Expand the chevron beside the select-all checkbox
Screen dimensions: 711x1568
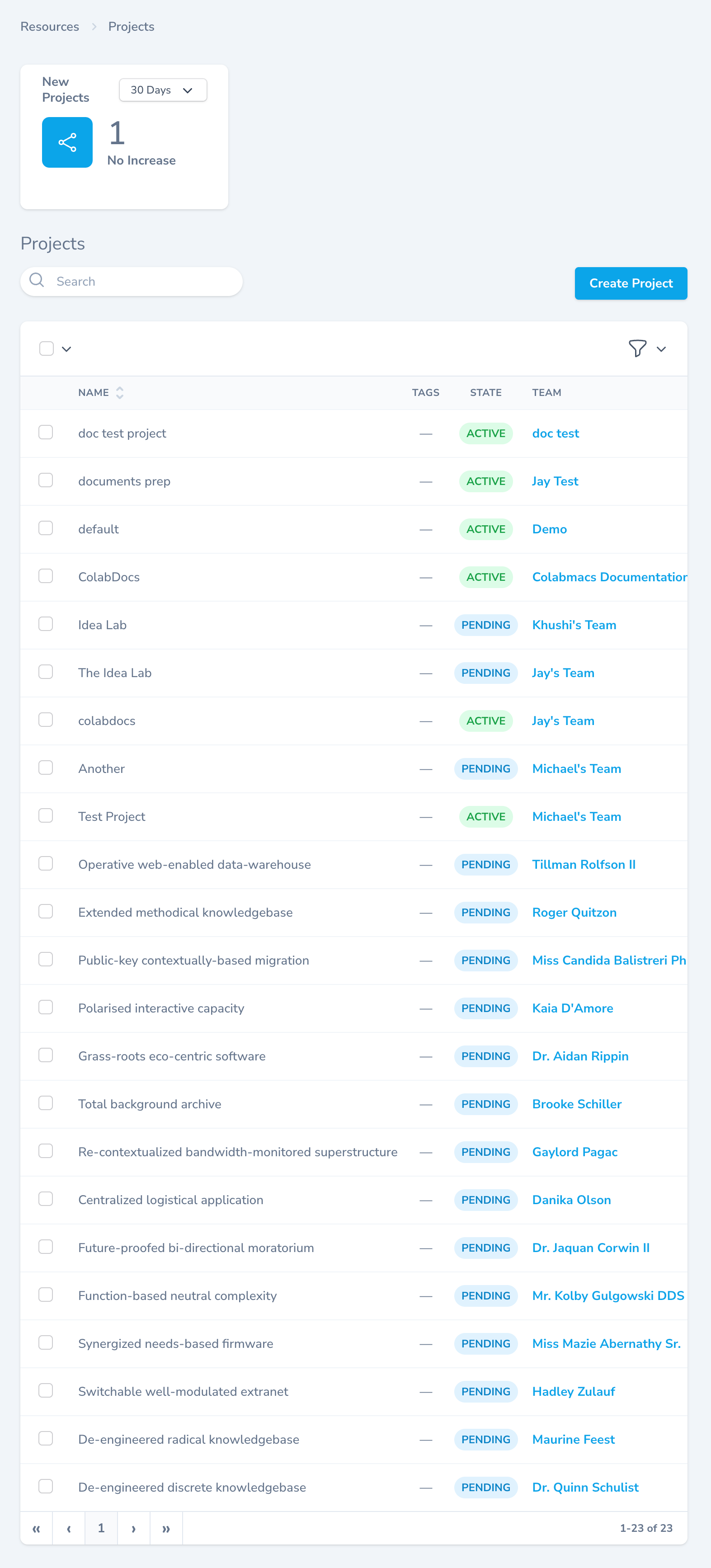[66, 349]
